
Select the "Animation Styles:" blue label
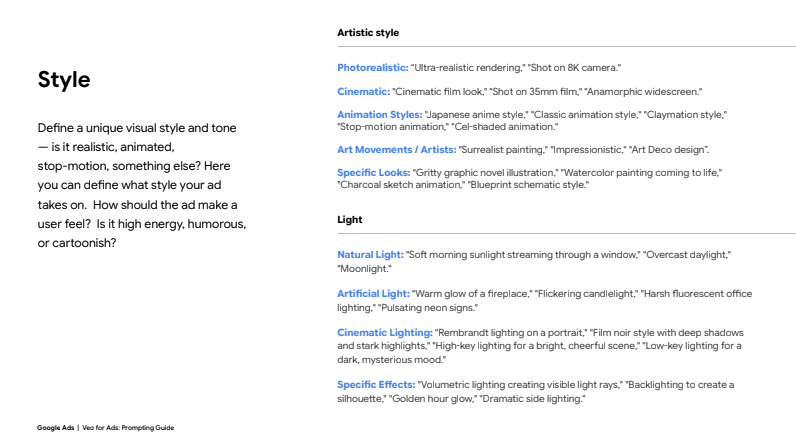(x=379, y=115)
